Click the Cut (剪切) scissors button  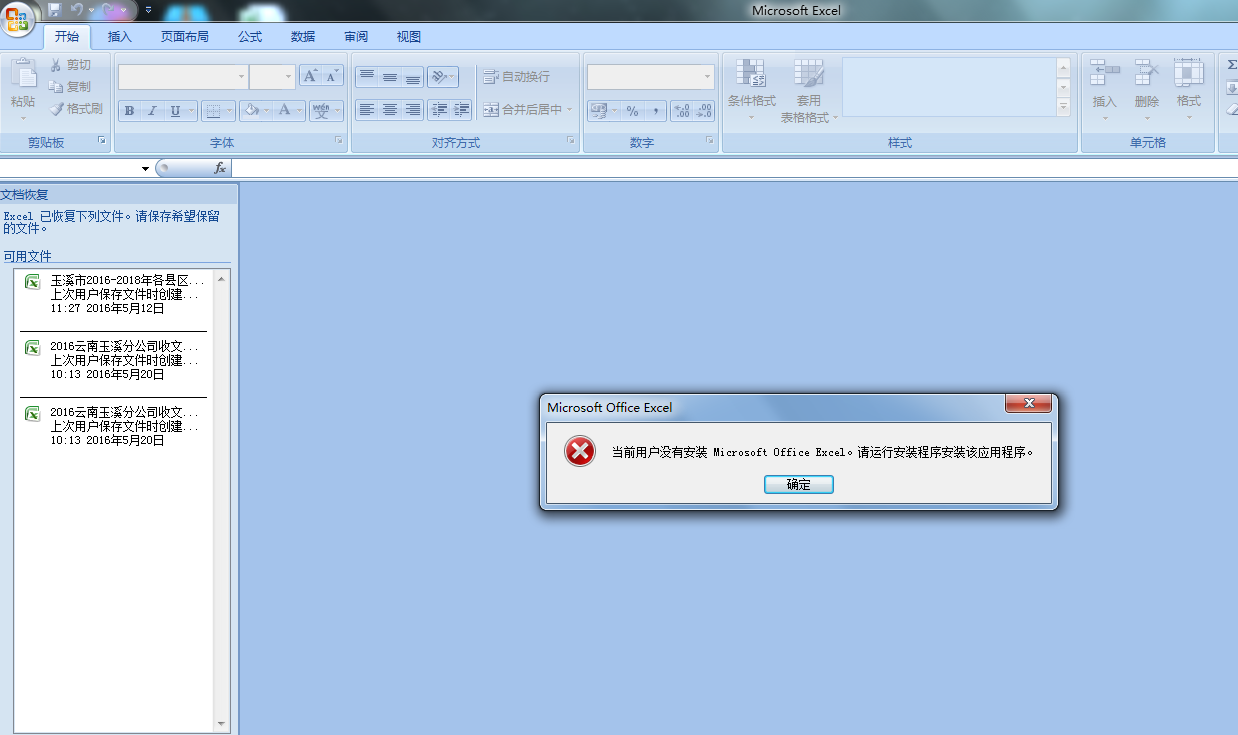(x=69, y=65)
